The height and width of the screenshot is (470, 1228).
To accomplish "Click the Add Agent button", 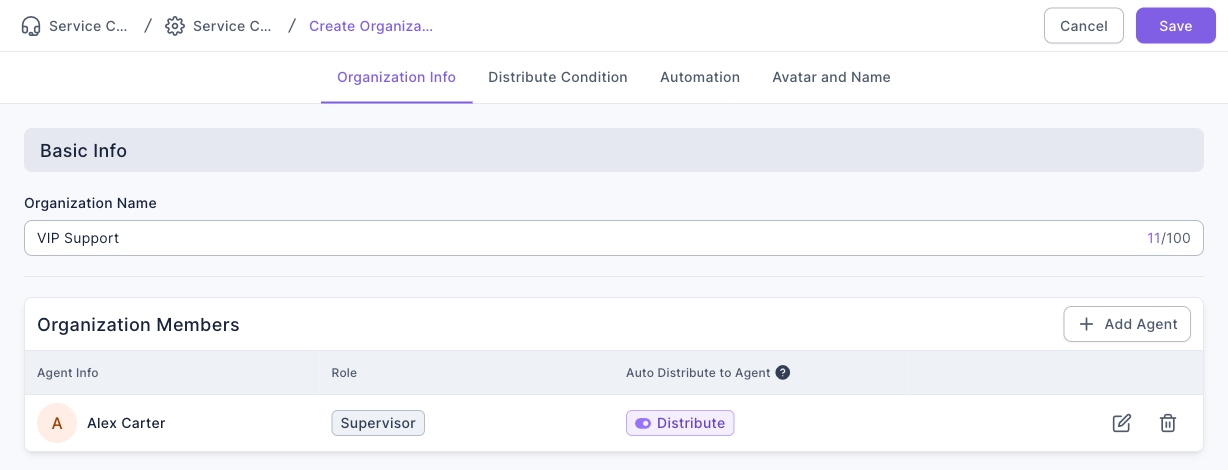I will (1127, 324).
